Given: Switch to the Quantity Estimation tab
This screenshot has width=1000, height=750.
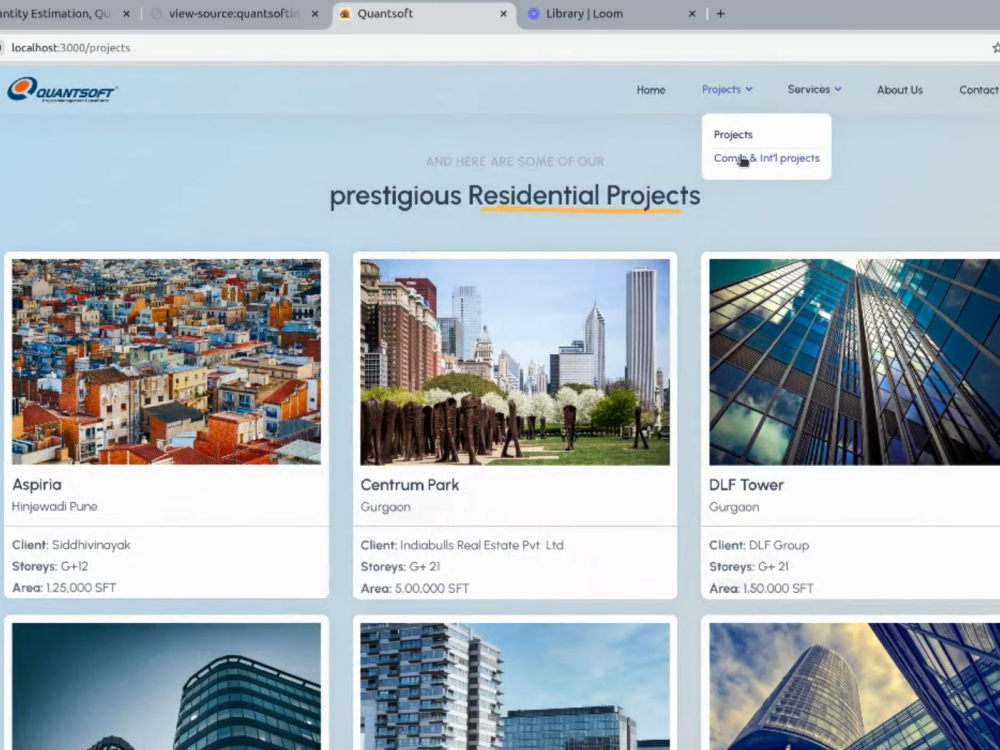Looking at the screenshot, I should pos(64,13).
